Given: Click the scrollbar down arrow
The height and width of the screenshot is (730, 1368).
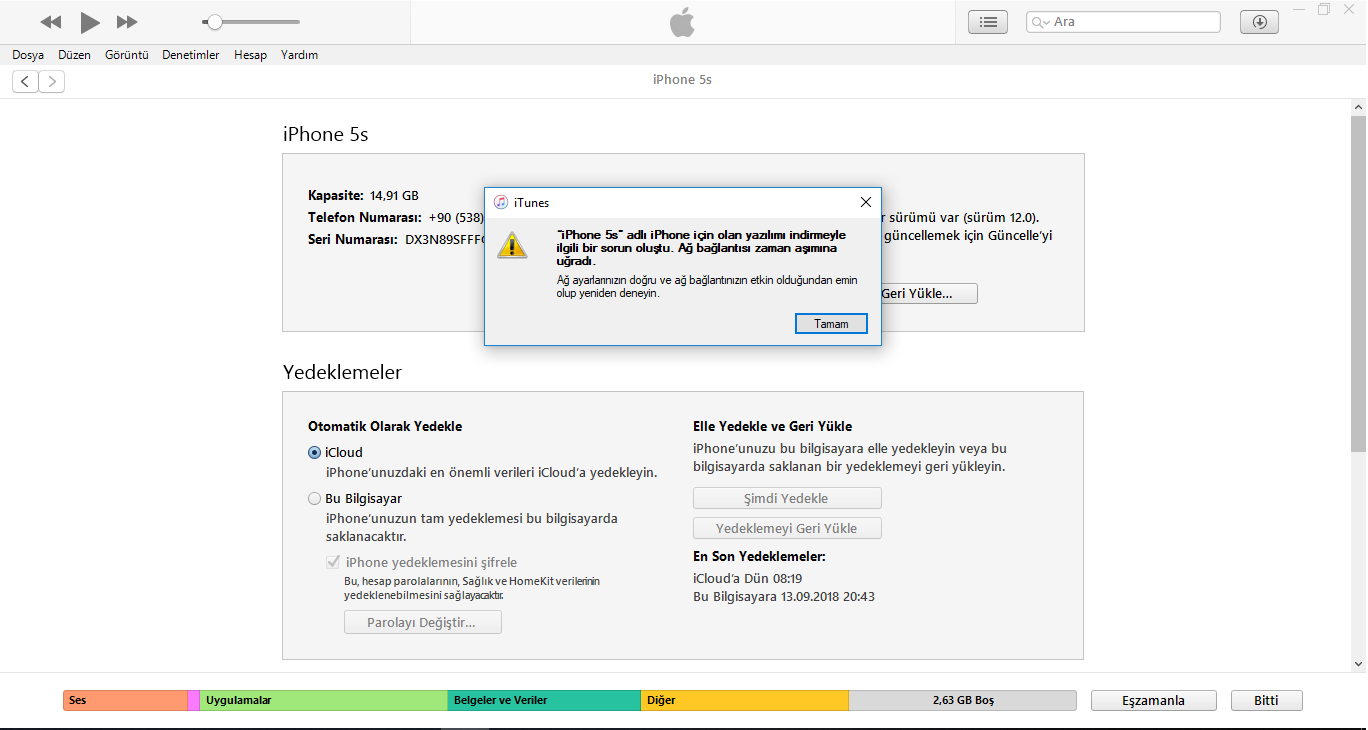Looking at the screenshot, I should [1359, 664].
